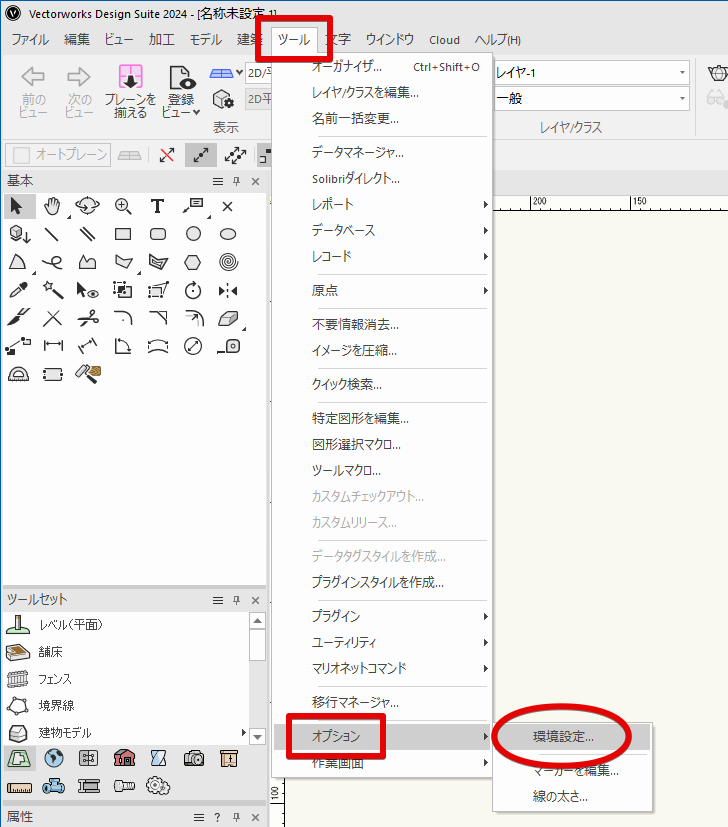Select the Pan hand tool
The height and width of the screenshot is (827, 728).
click(52, 206)
